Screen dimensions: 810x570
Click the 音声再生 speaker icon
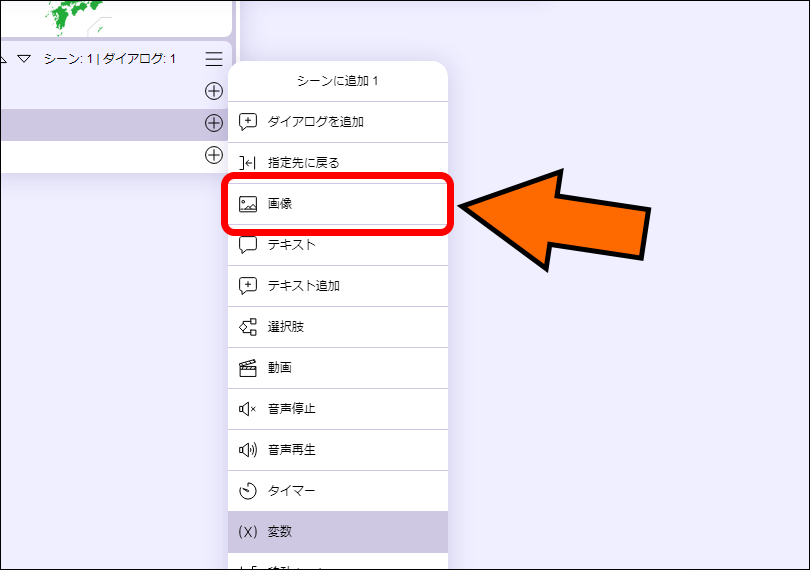(x=248, y=450)
